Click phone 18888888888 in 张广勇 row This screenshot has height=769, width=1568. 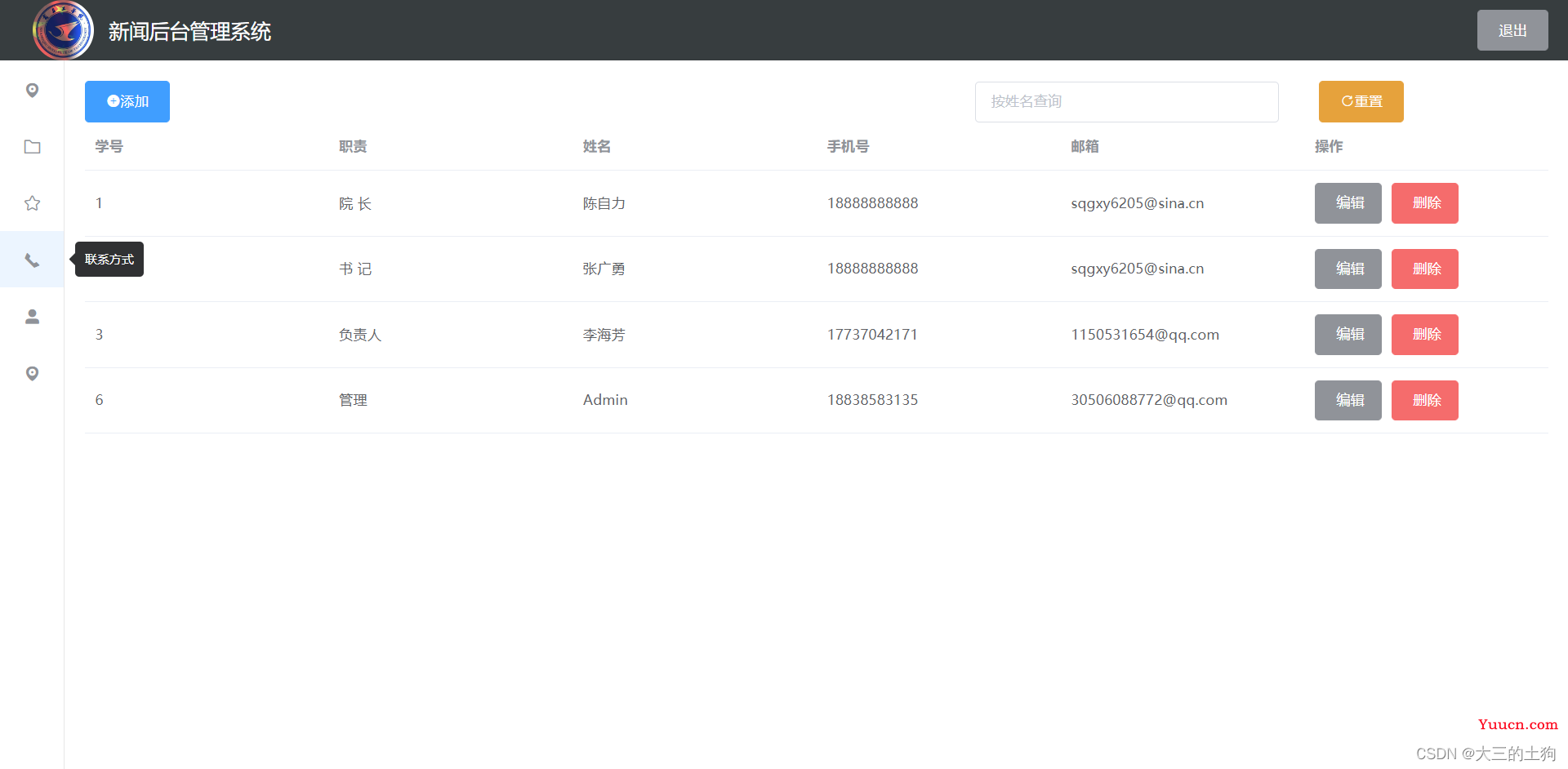coord(872,269)
